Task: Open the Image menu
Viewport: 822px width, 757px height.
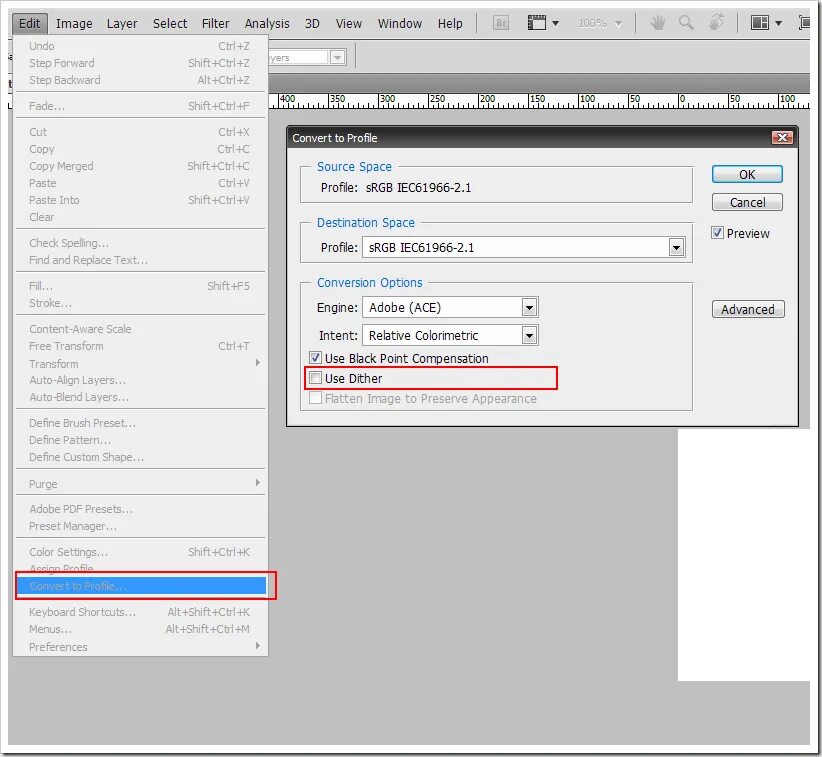Action: [x=74, y=24]
